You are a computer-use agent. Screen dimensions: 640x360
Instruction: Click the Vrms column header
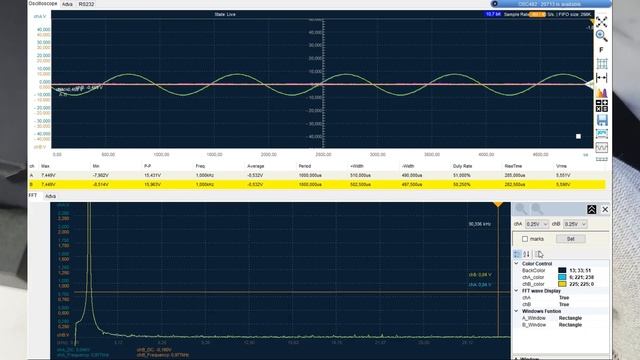(561, 166)
